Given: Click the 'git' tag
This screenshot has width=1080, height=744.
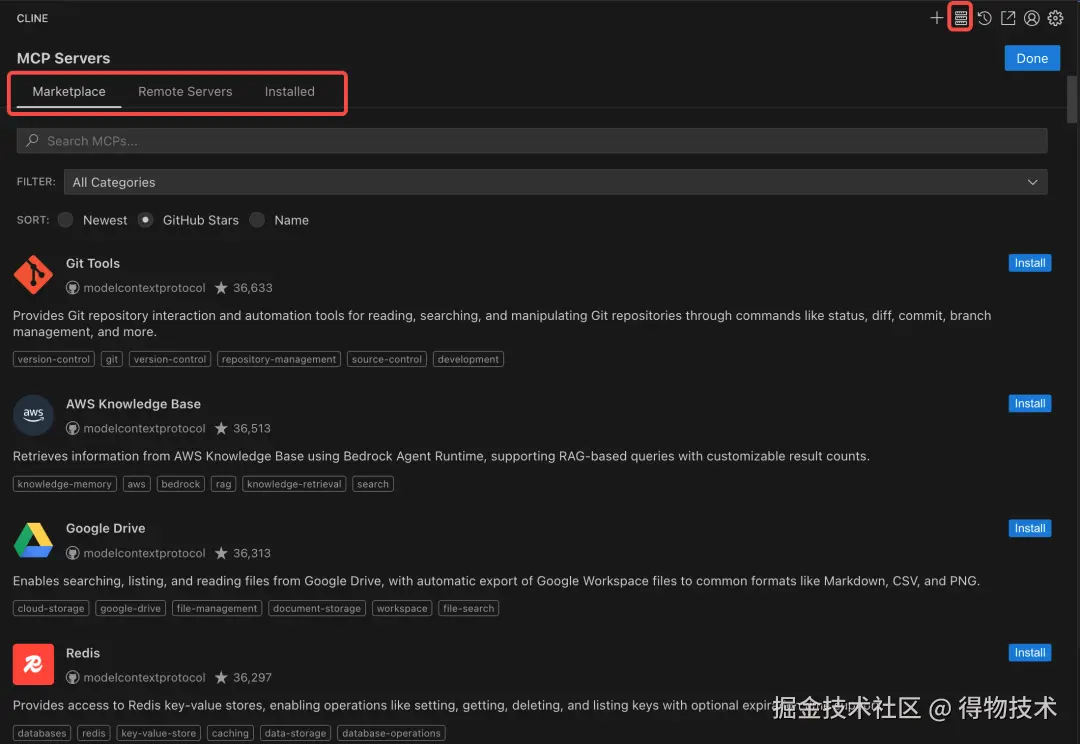Looking at the screenshot, I should click(x=112, y=359).
